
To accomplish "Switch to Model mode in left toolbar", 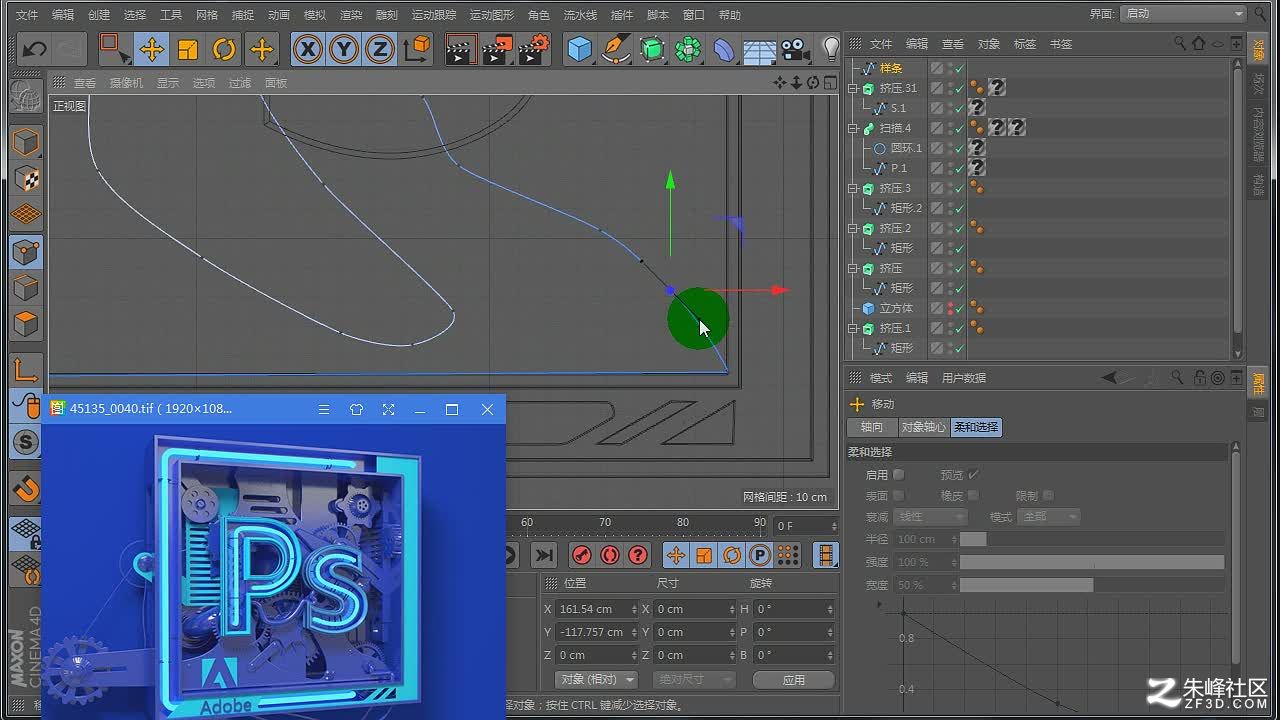I will pos(26,142).
